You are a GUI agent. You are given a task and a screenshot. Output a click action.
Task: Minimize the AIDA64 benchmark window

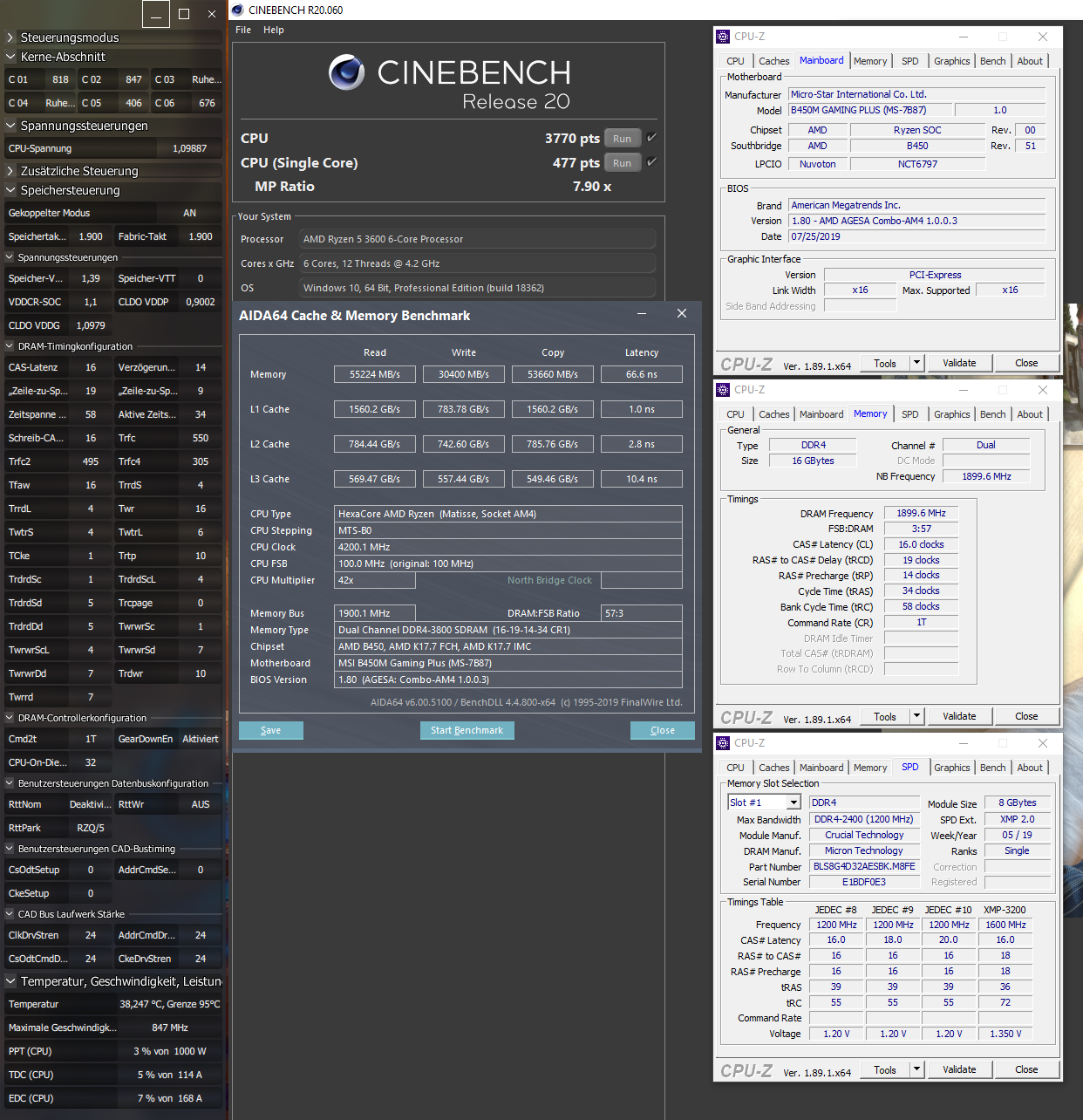click(x=642, y=314)
